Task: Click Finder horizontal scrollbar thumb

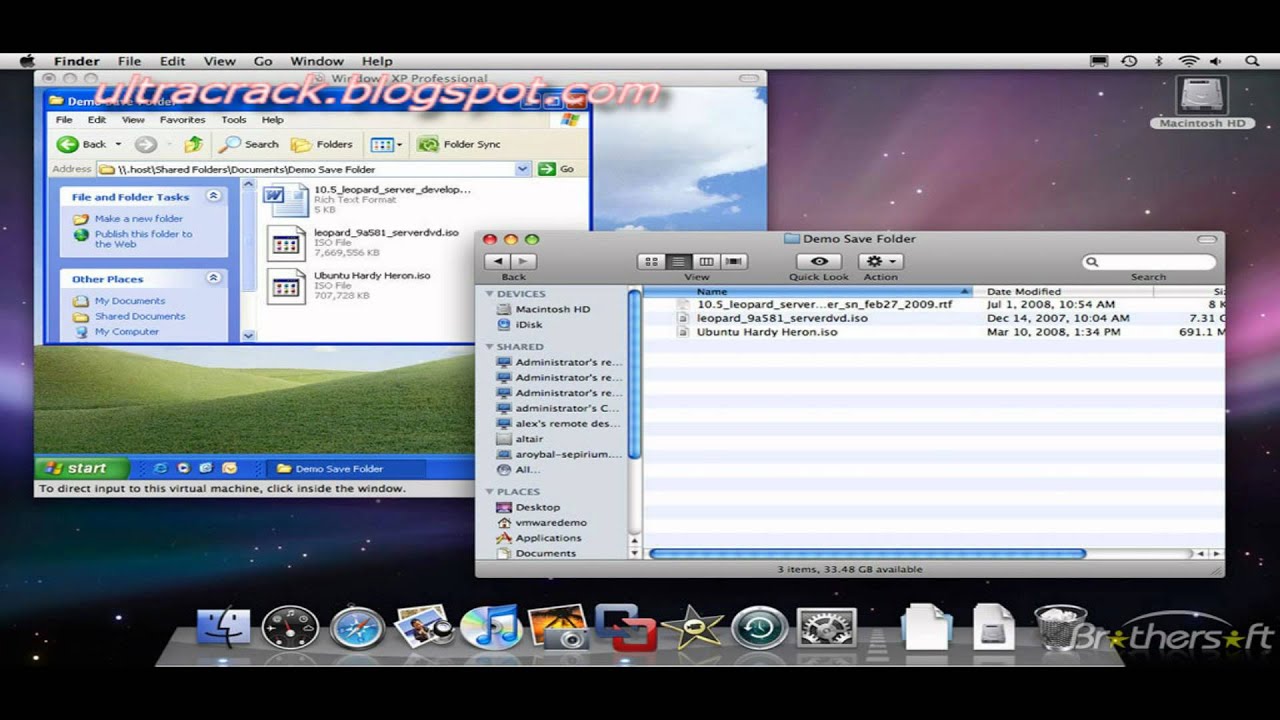Action: [867, 553]
